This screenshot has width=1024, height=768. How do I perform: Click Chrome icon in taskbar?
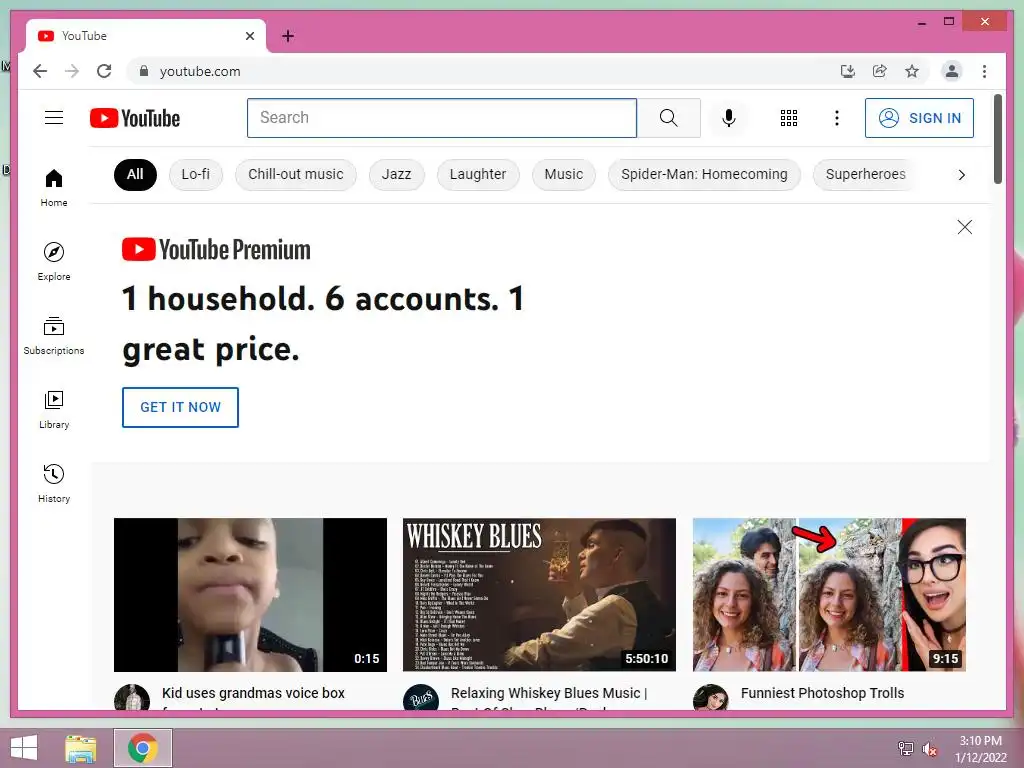click(x=142, y=748)
